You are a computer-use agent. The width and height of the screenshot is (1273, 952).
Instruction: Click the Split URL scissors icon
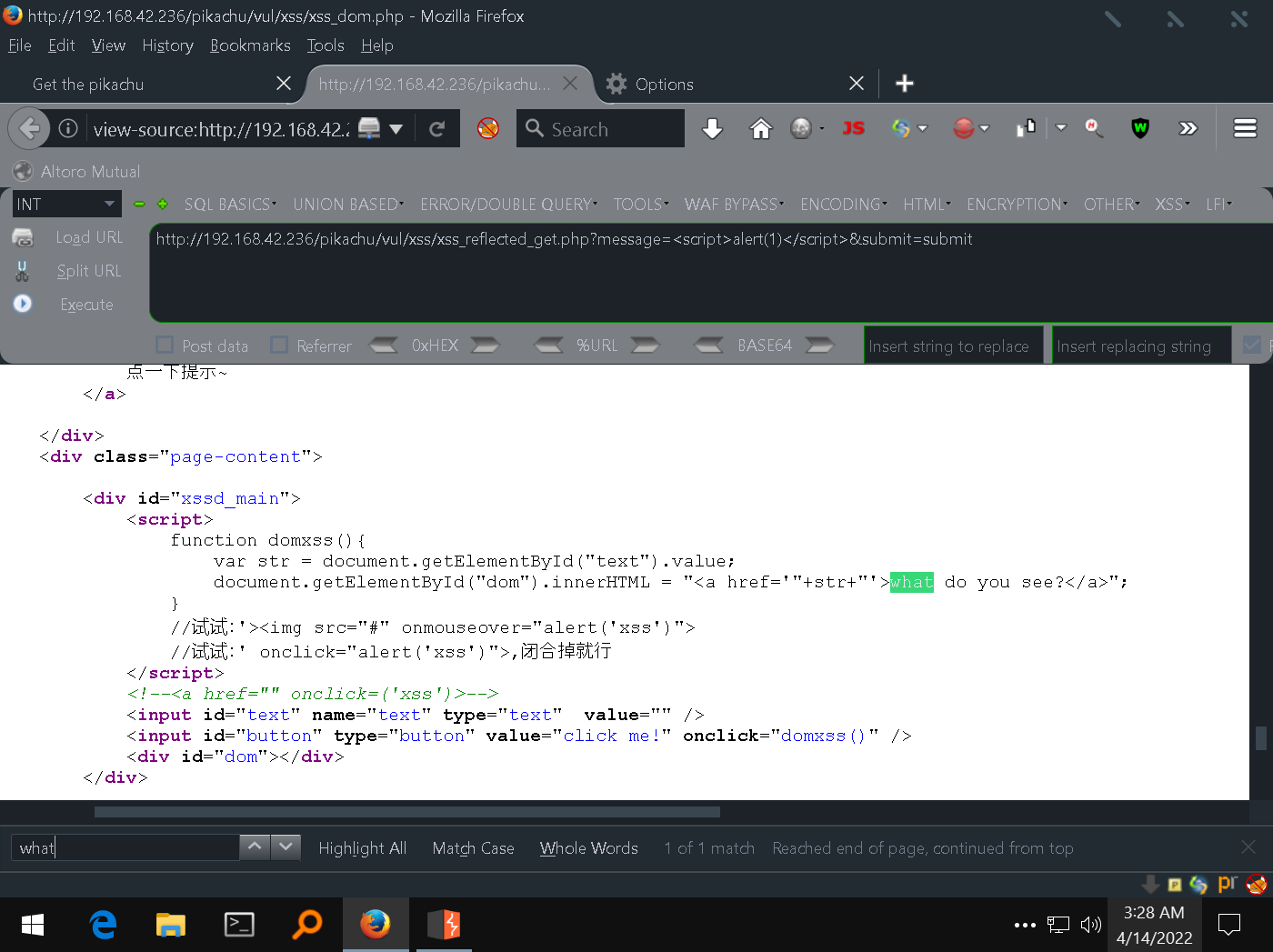click(23, 271)
